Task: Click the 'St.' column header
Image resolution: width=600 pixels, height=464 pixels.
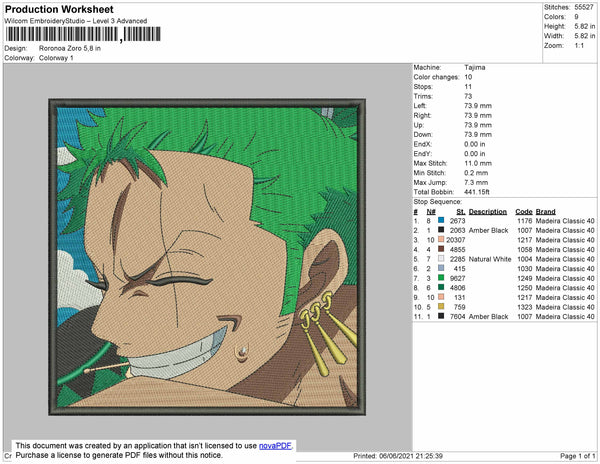Action: point(461,212)
